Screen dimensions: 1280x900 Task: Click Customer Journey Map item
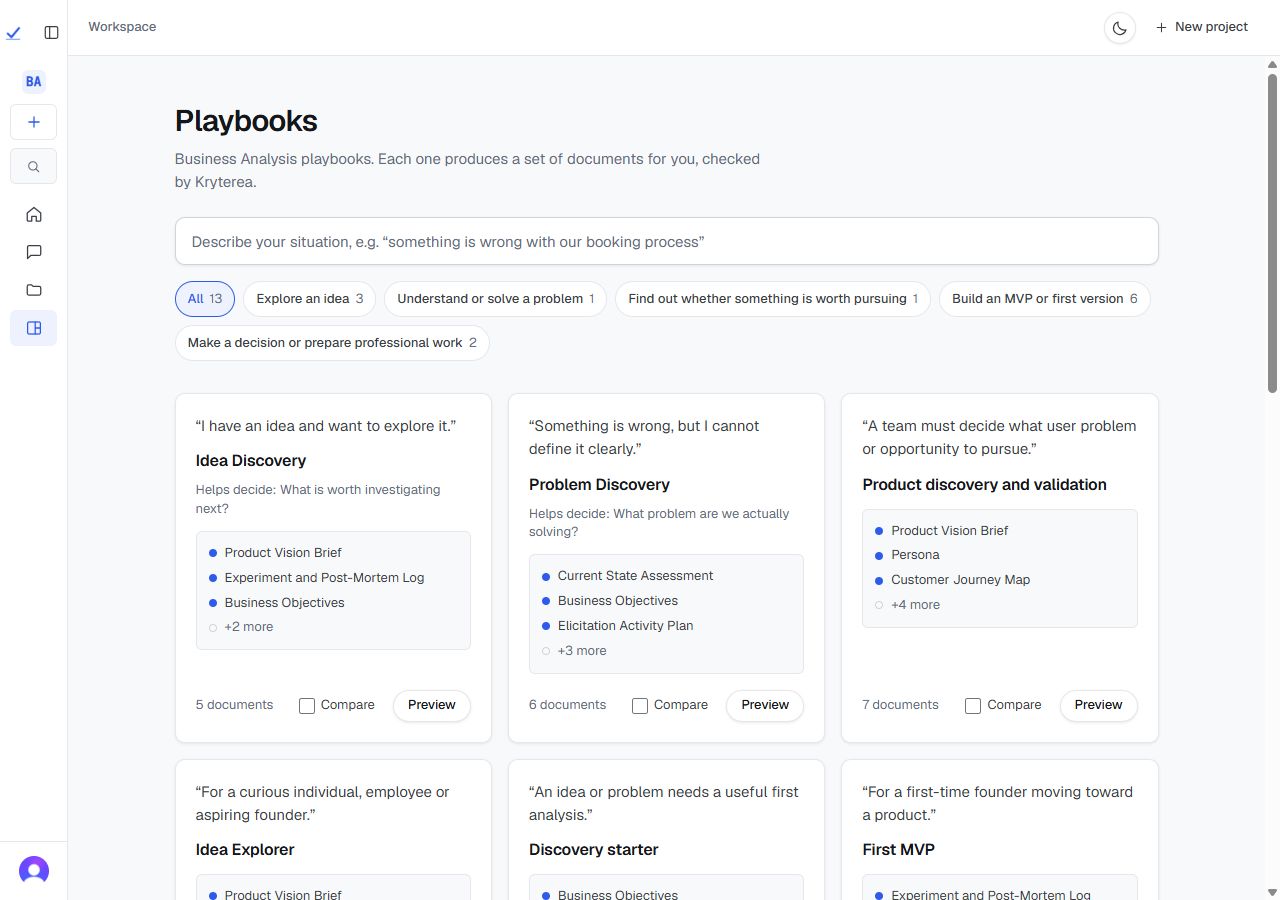(960, 580)
